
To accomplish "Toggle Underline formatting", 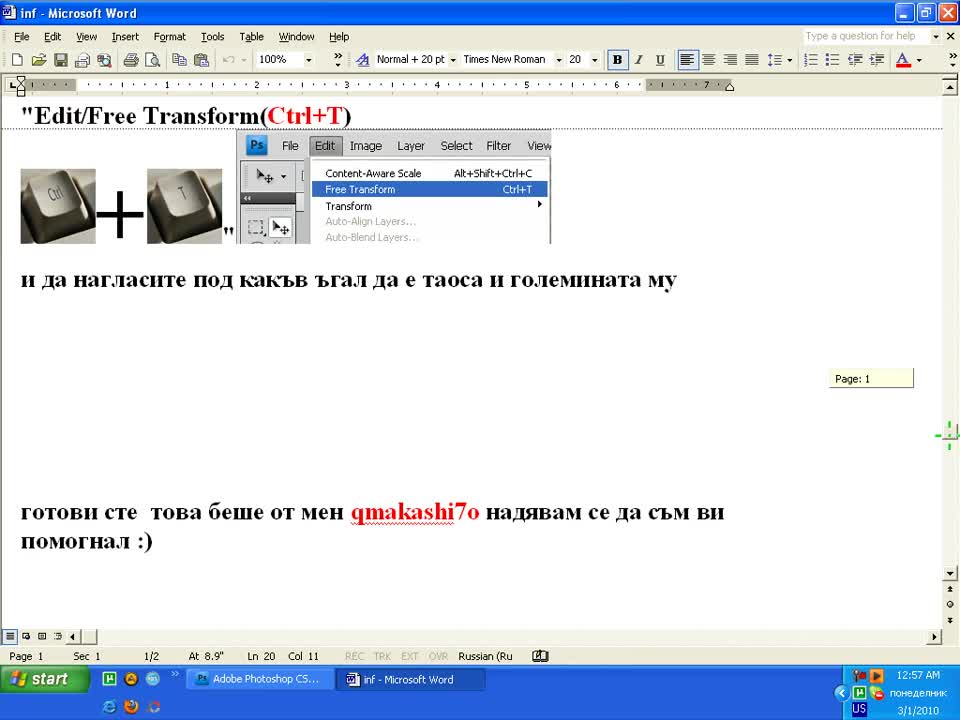I will pos(660,60).
